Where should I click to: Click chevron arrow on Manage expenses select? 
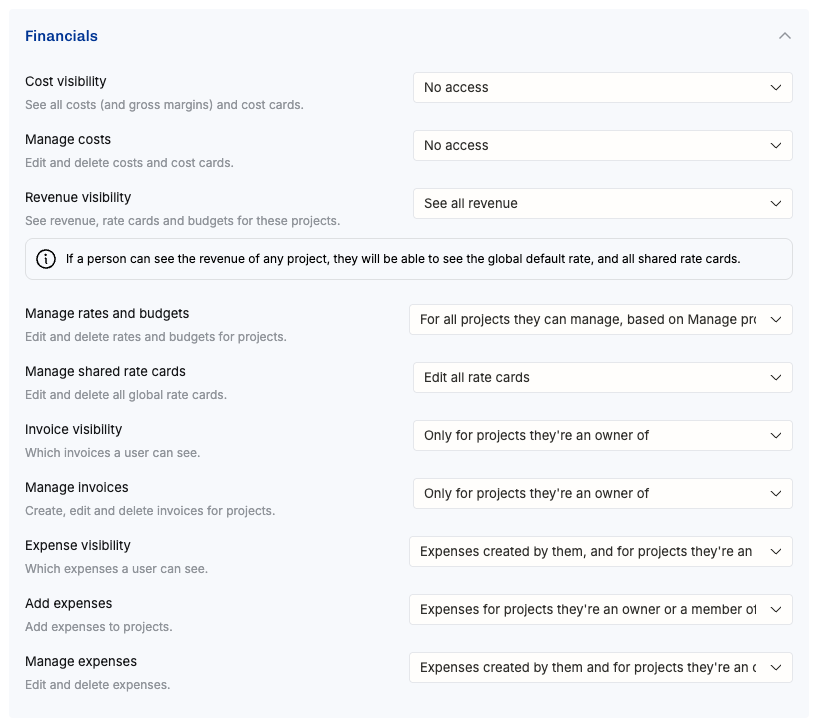click(776, 668)
